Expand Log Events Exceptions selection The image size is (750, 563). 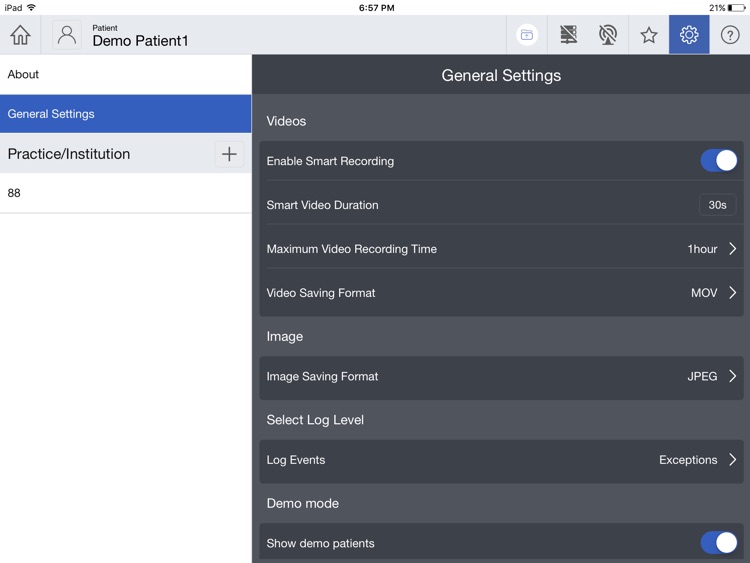coord(501,460)
